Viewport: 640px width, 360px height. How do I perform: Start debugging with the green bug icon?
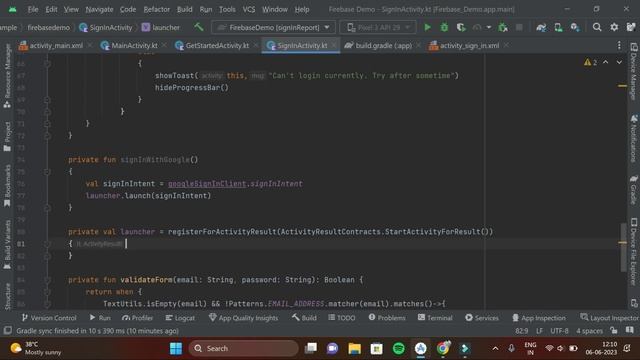[x=444, y=27]
